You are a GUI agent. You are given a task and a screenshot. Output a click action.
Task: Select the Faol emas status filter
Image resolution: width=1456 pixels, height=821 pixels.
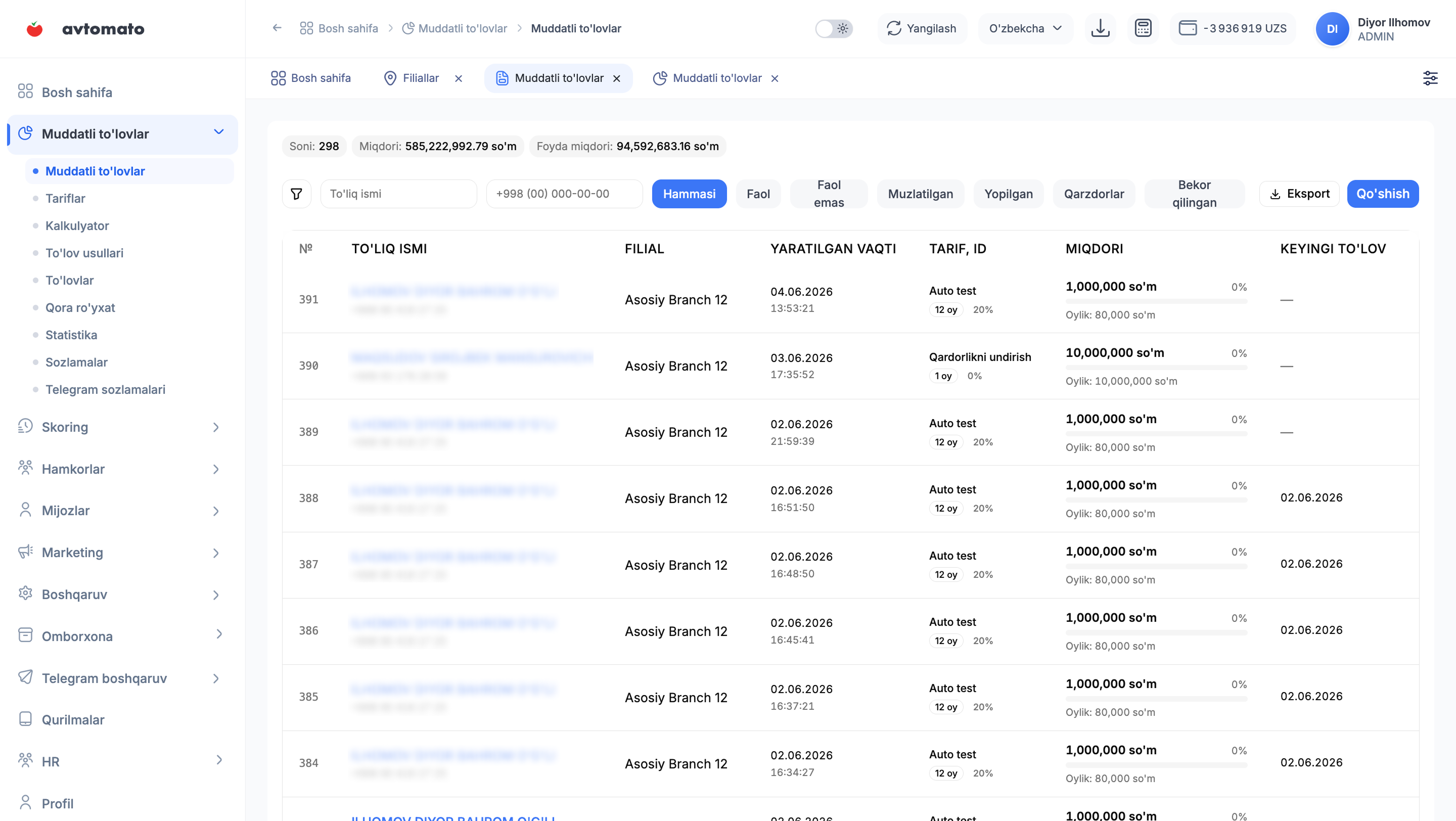829,194
